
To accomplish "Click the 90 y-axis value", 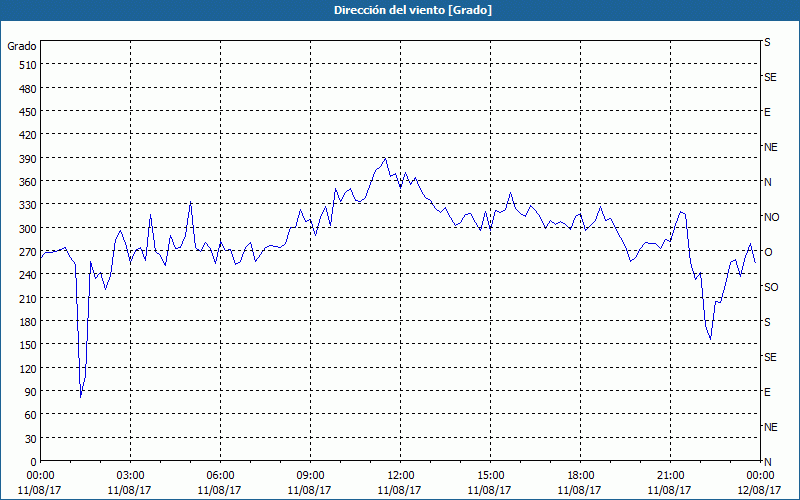I will pos(31,392).
